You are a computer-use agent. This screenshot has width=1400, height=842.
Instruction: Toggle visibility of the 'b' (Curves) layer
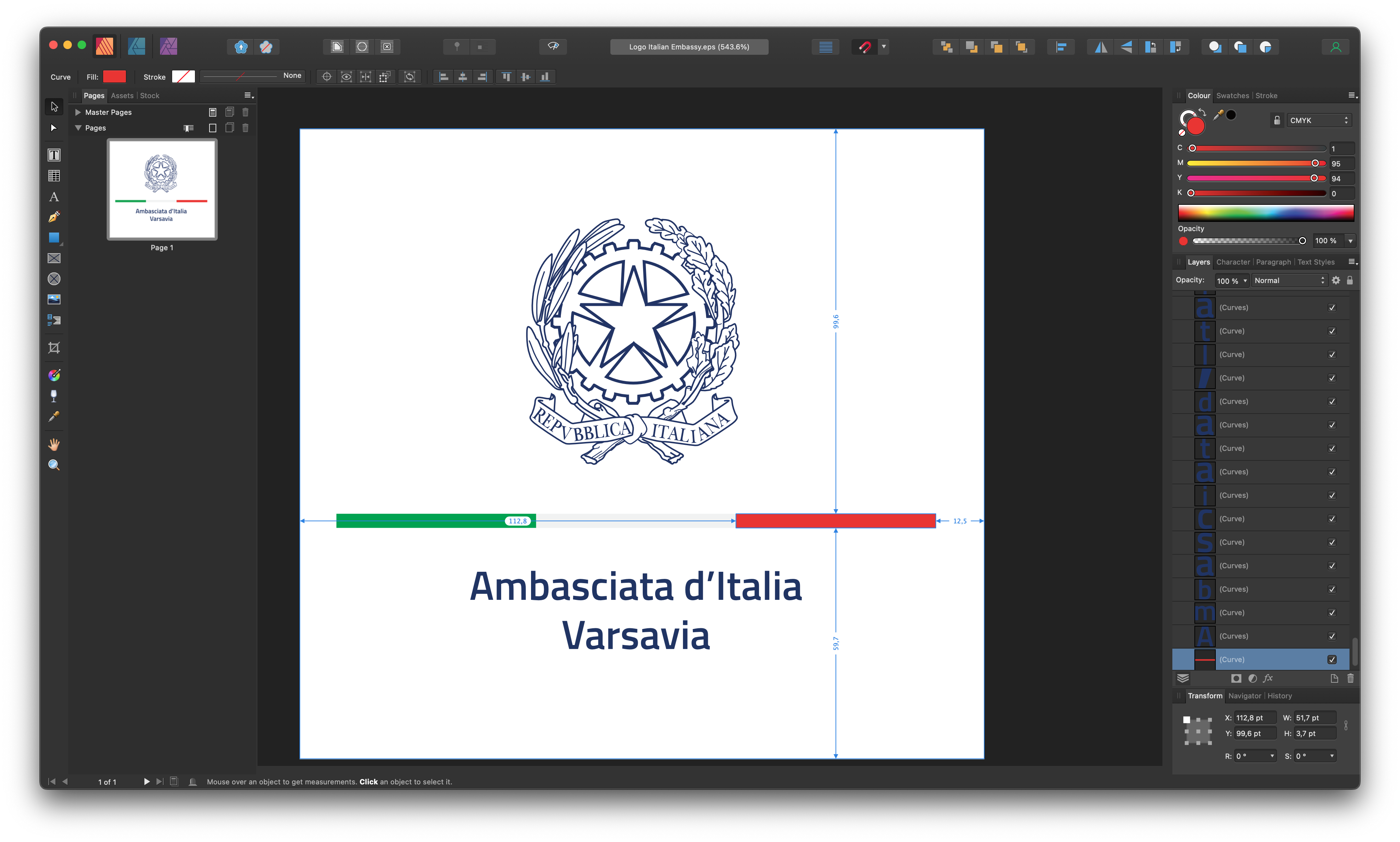[1331, 589]
